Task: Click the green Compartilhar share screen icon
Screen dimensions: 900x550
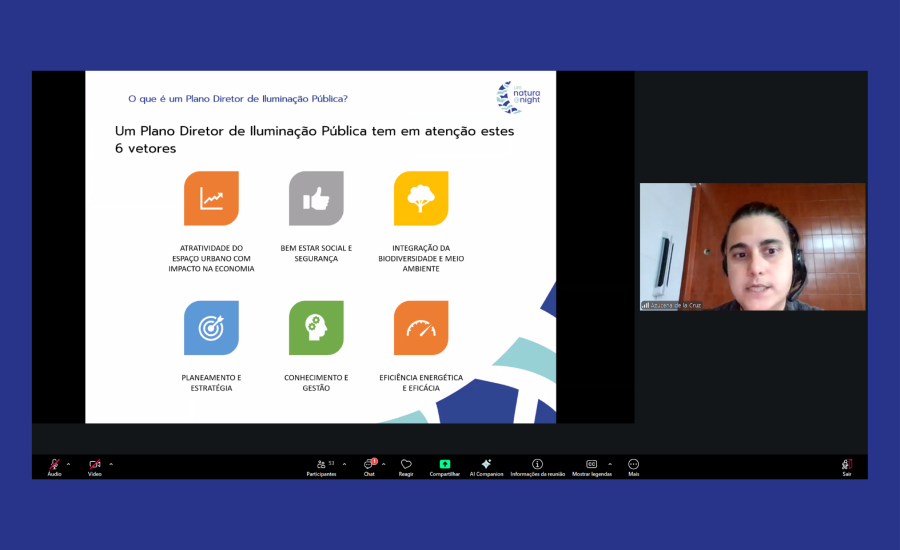Action: (445, 465)
